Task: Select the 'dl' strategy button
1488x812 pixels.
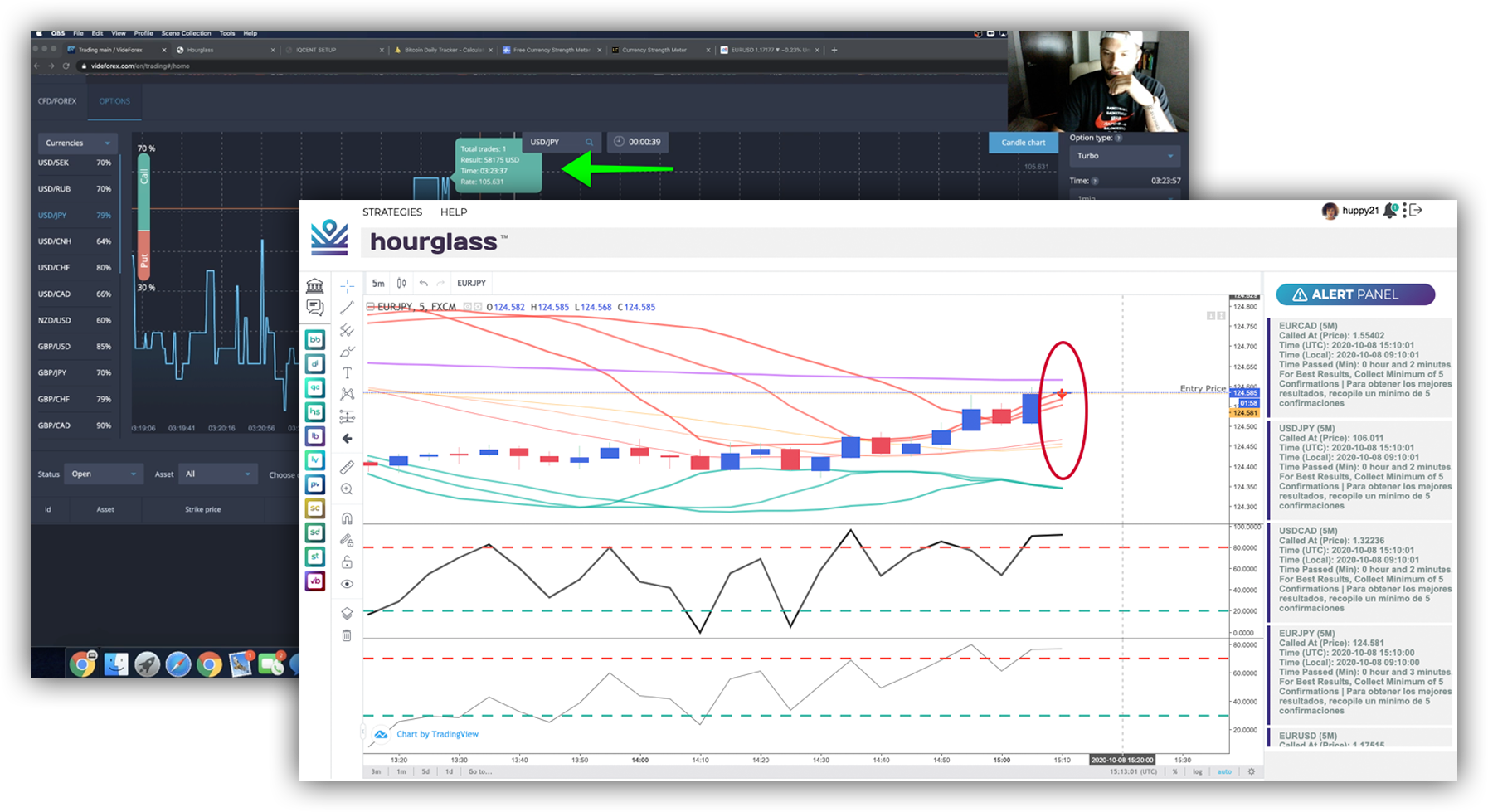Action: click(315, 363)
